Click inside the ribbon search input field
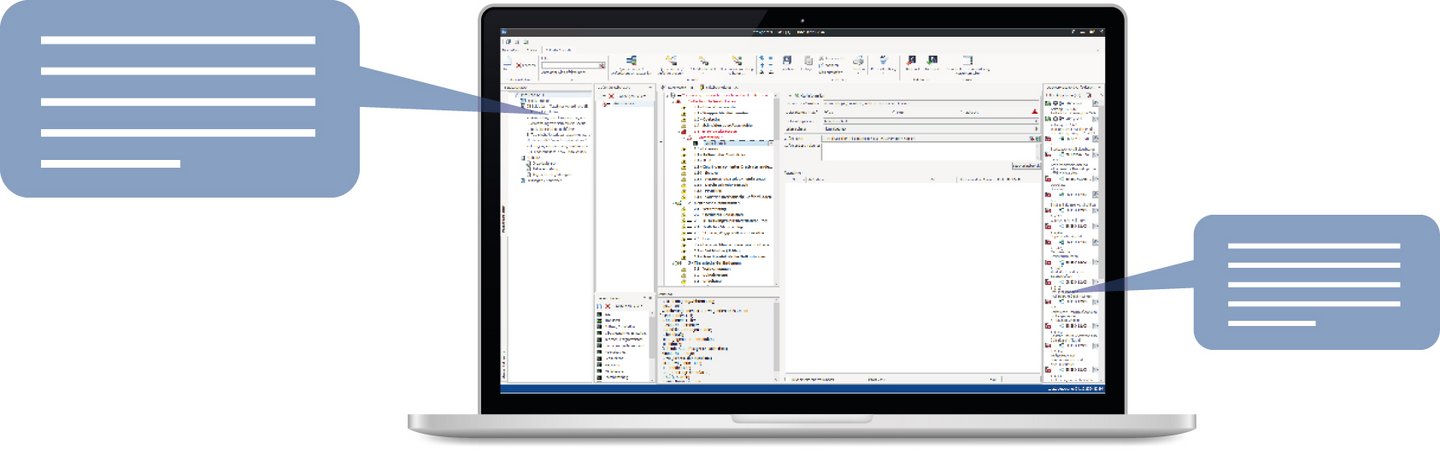Viewport: 1440px width, 462px height. 570,66
